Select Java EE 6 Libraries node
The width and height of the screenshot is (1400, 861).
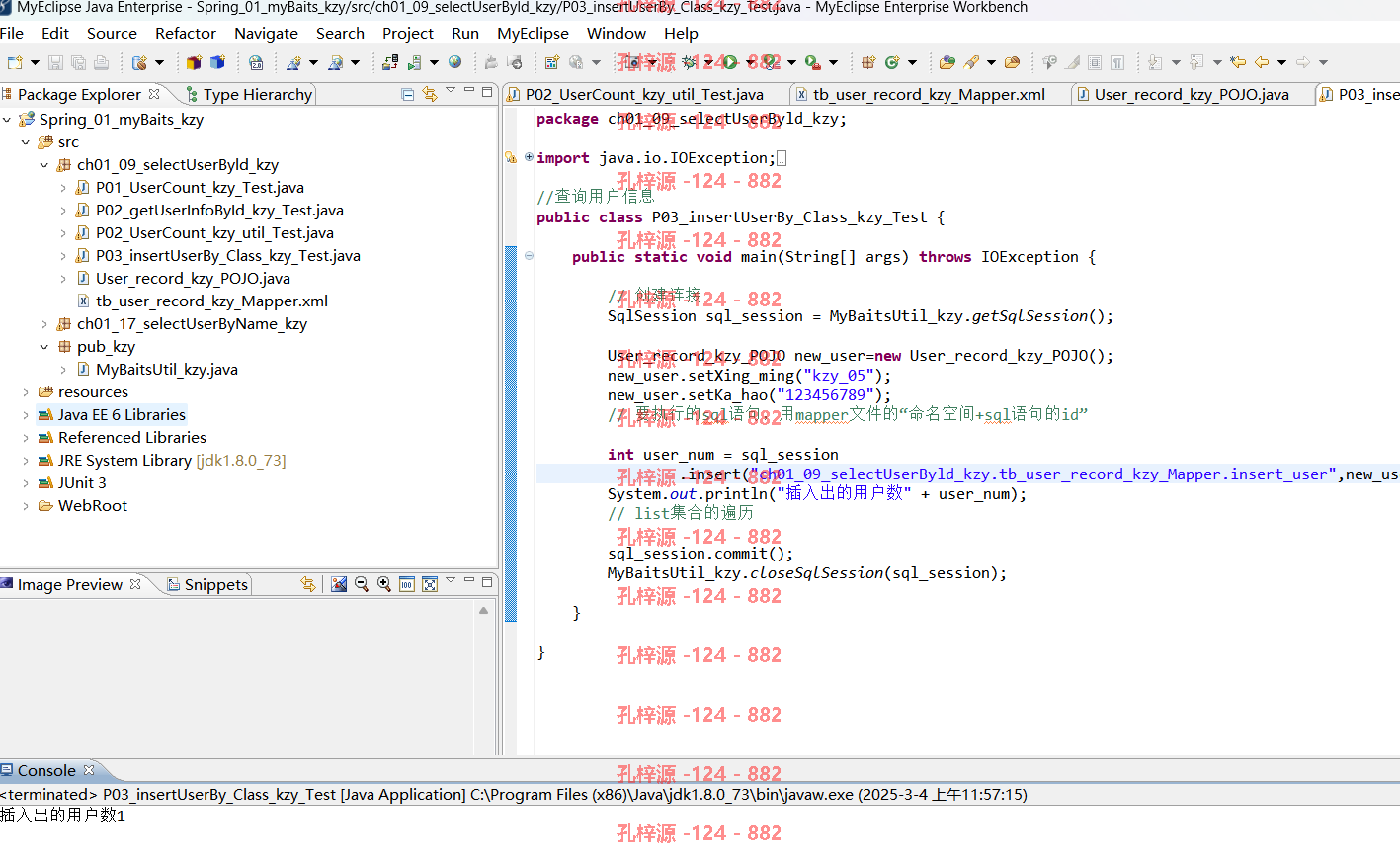[122, 414]
